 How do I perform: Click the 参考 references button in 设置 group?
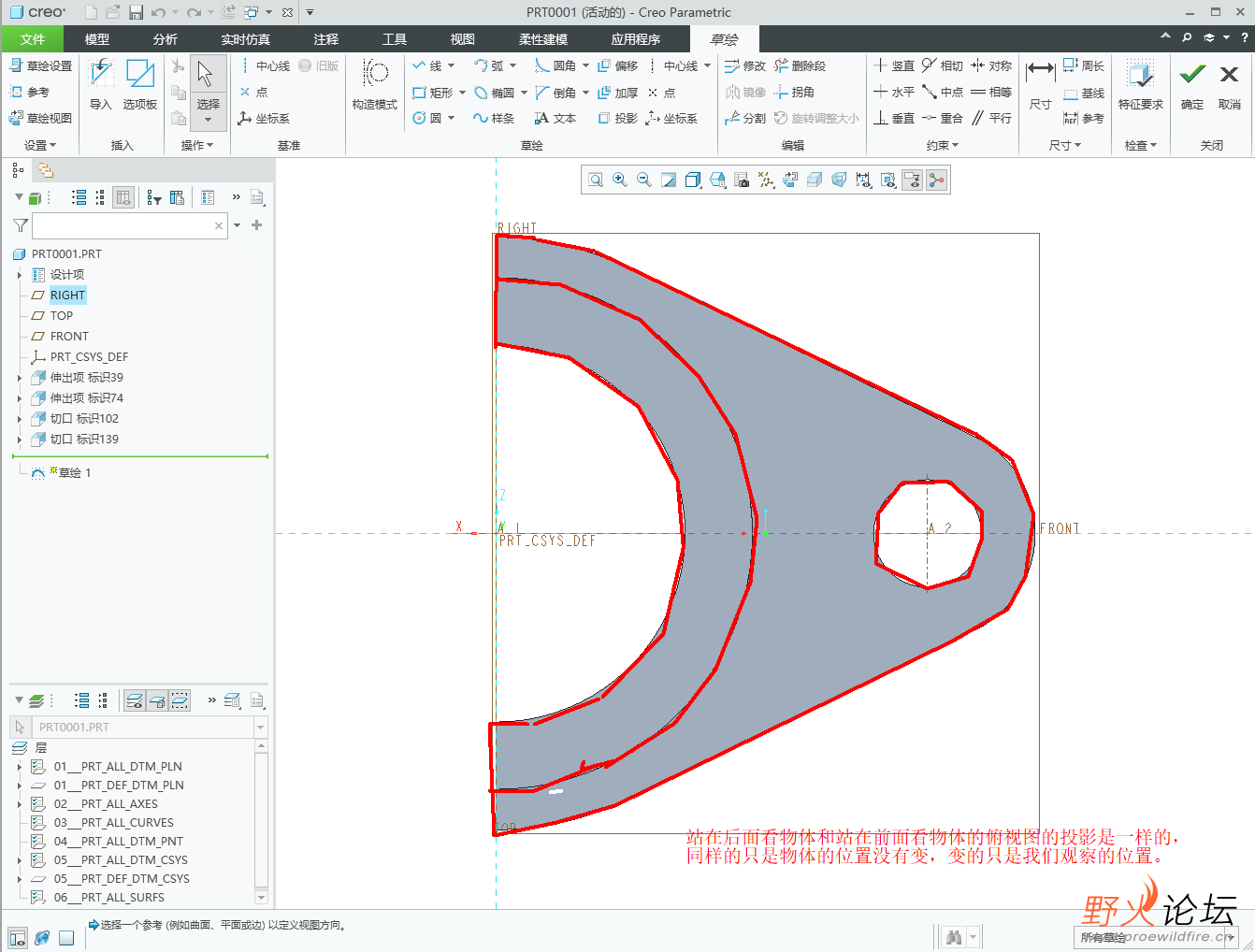29,92
